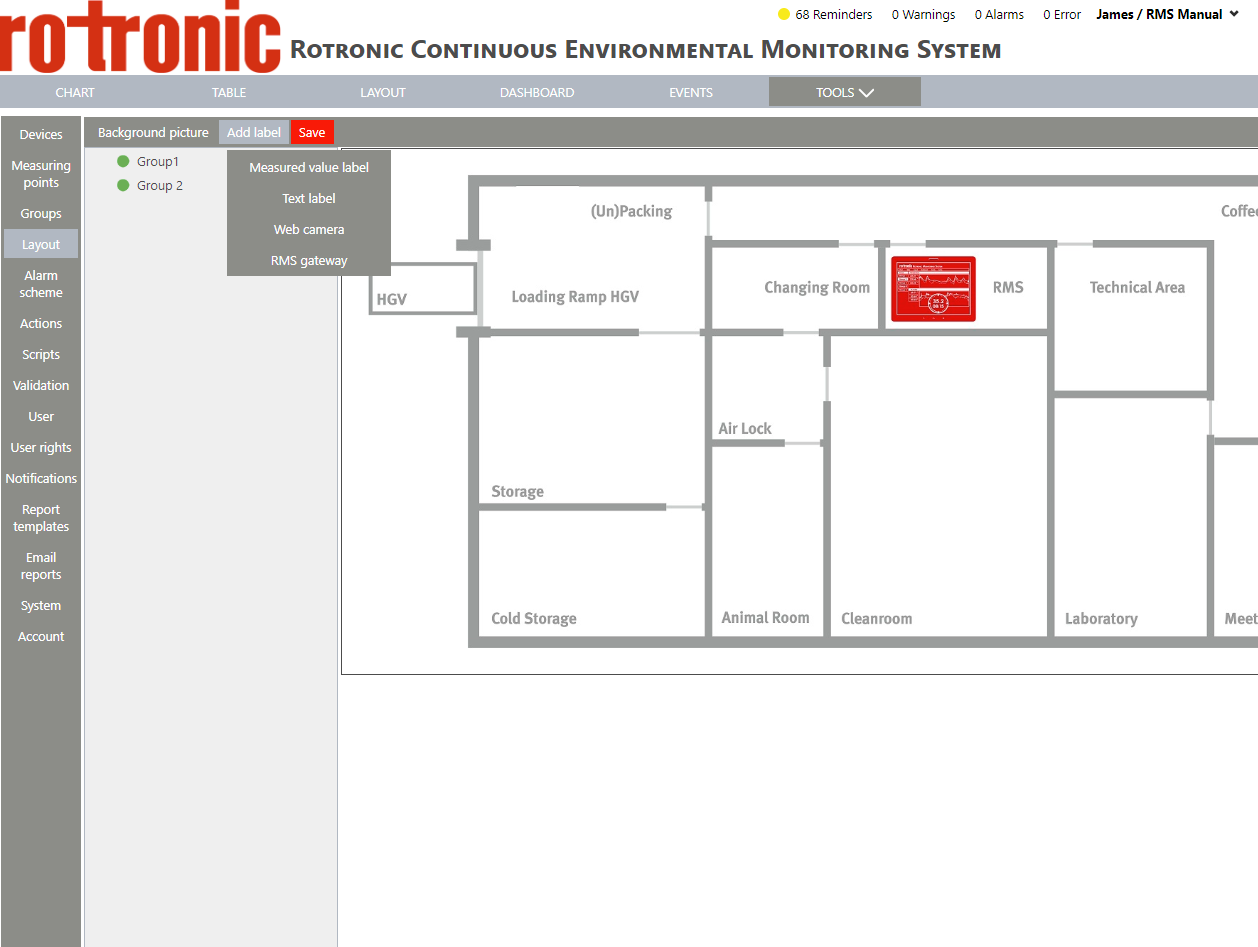Image resolution: width=1258 pixels, height=947 pixels.
Task: Choose Measured value label from menu
Action: 309,167
